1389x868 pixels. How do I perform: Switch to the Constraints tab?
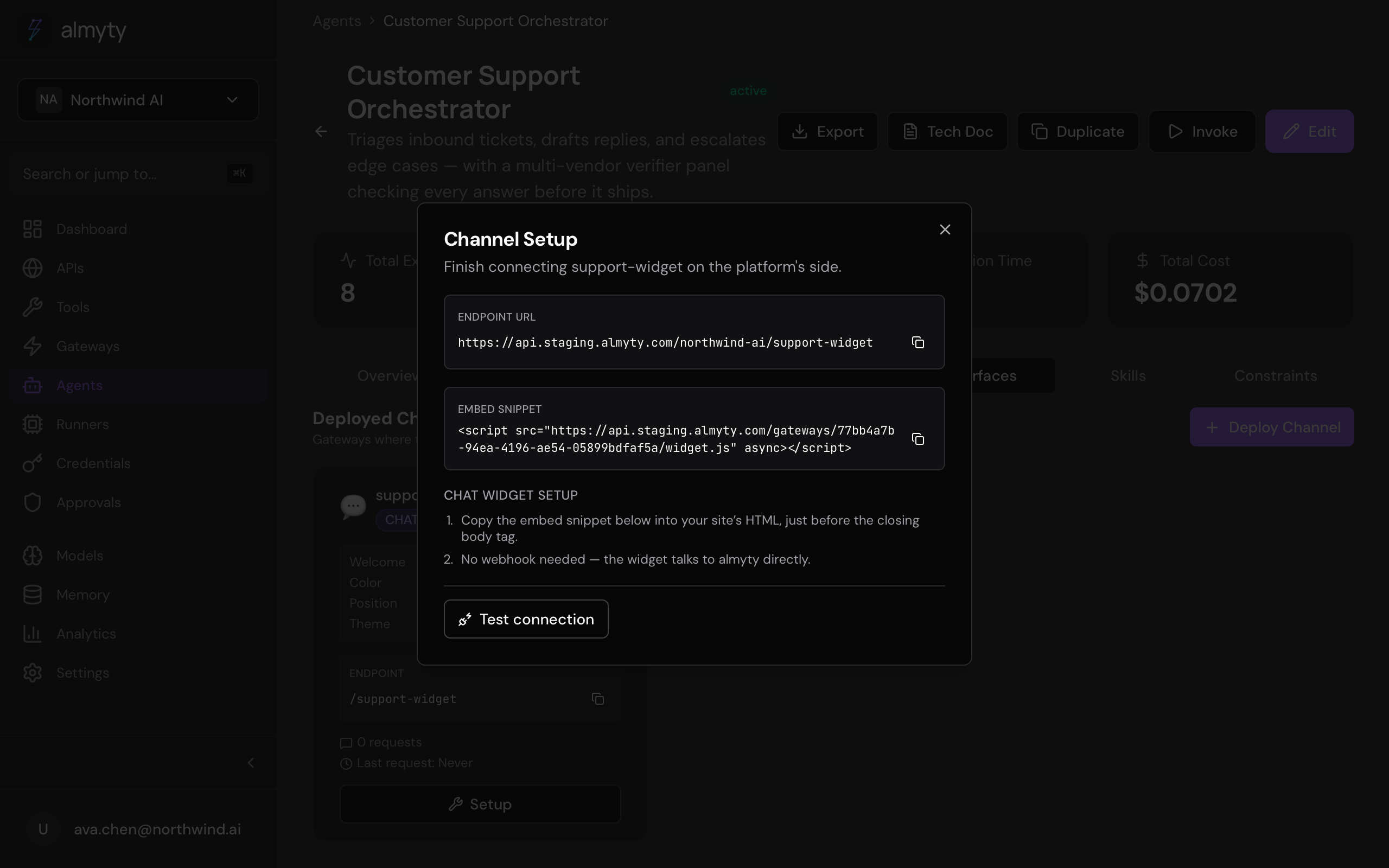(1276, 376)
